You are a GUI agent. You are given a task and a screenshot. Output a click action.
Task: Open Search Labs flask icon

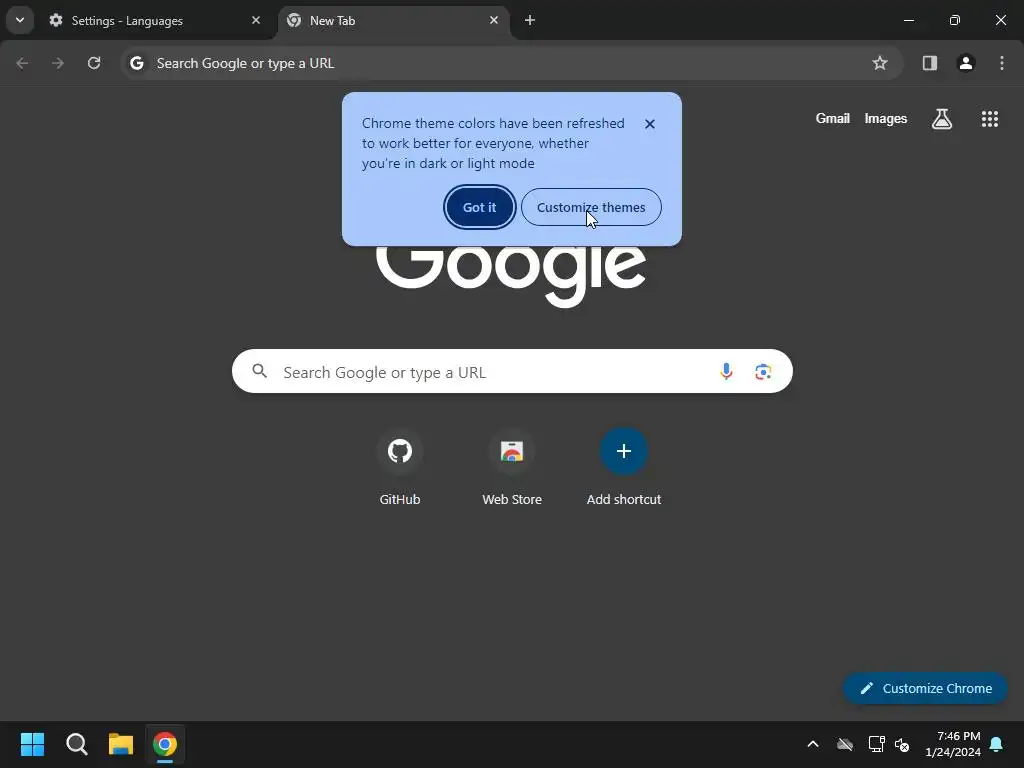pos(942,119)
